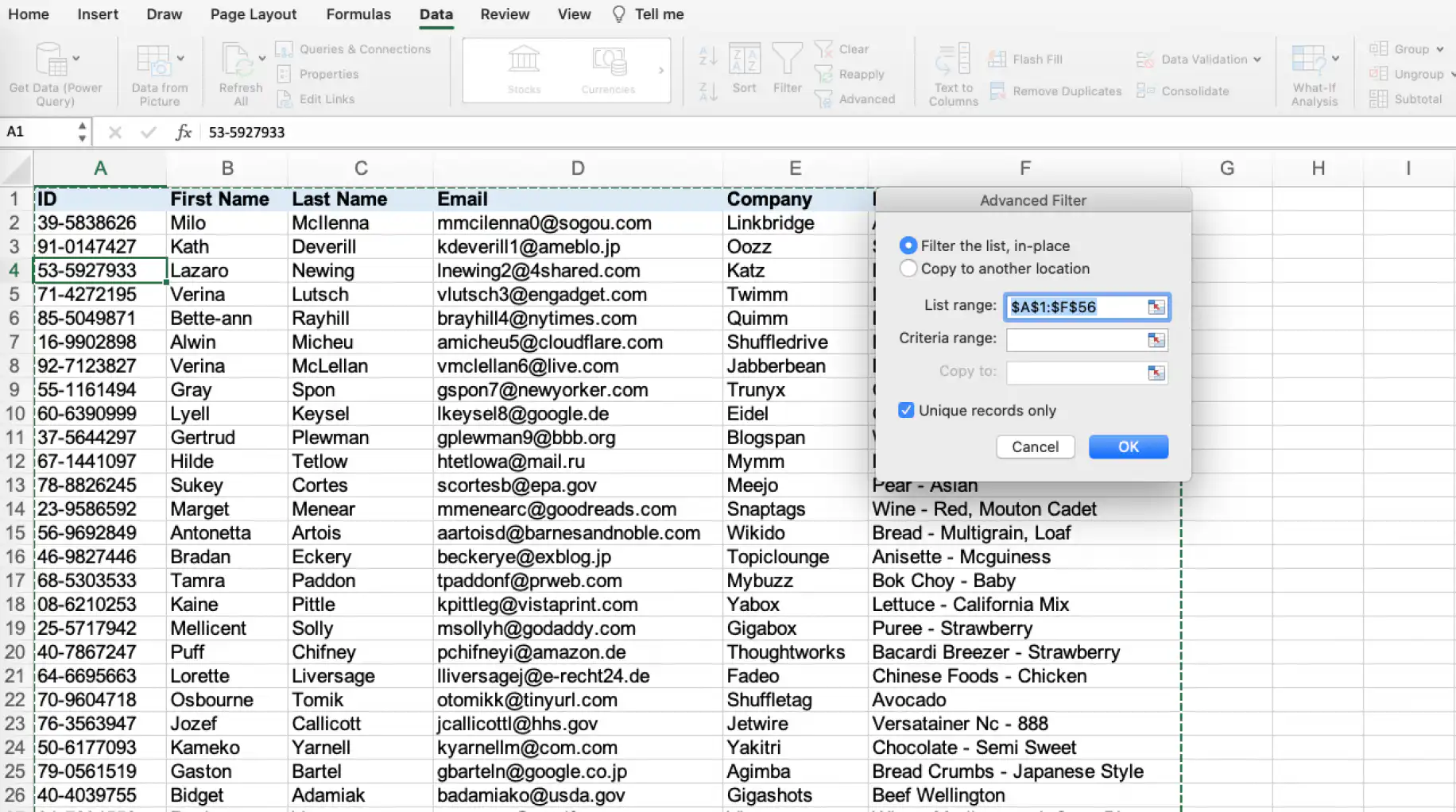The width and height of the screenshot is (1456, 812).
Task: Click range picker for Copy to
Action: click(x=1156, y=373)
